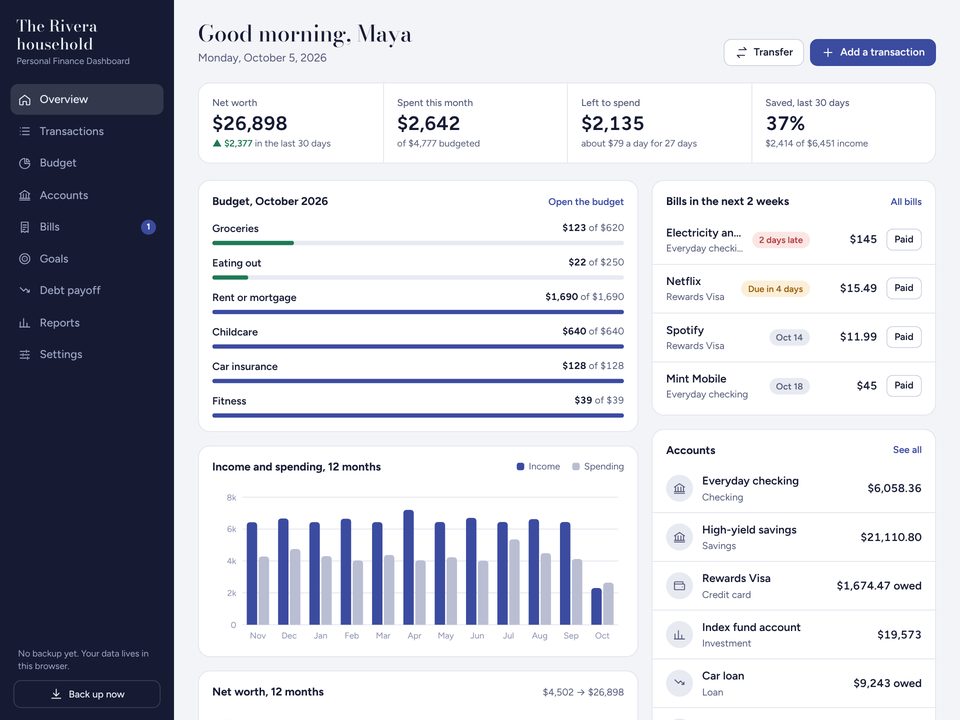Image resolution: width=960 pixels, height=720 pixels.
Task: Click the Debt payoff trend icon
Action: pos(24,290)
